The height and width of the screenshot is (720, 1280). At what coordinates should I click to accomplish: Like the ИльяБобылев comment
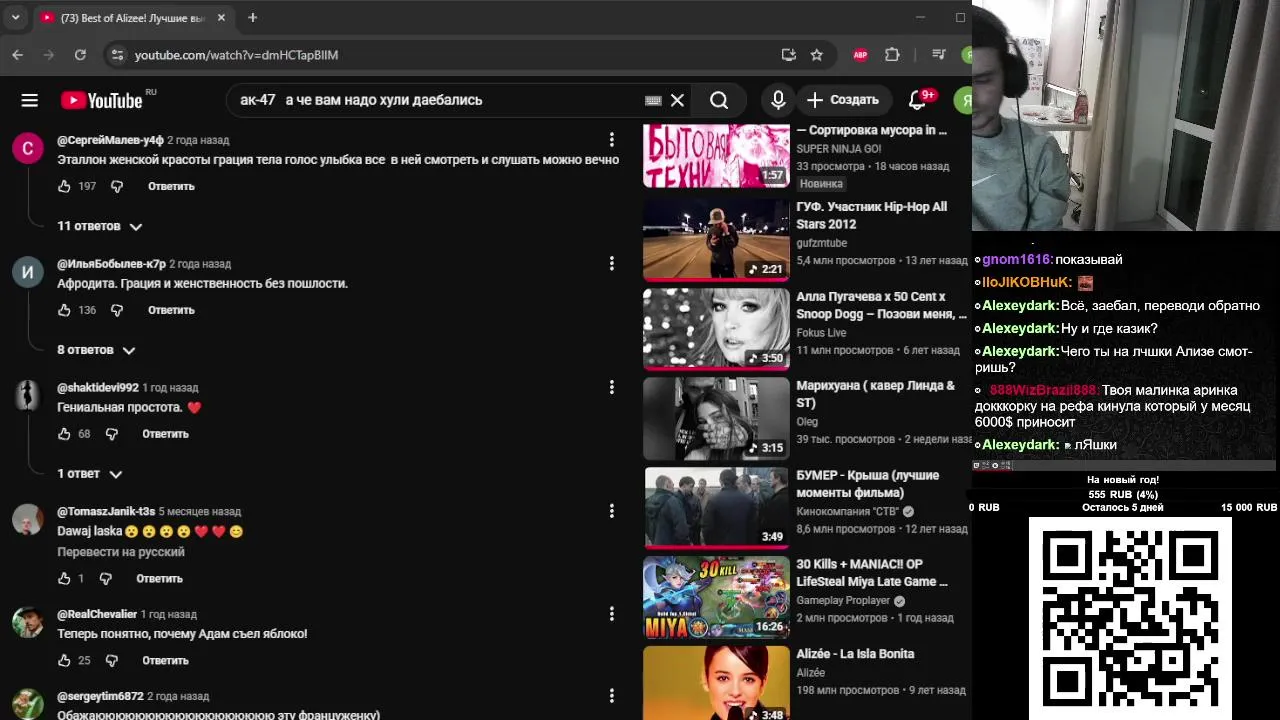[x=64, y=310]
